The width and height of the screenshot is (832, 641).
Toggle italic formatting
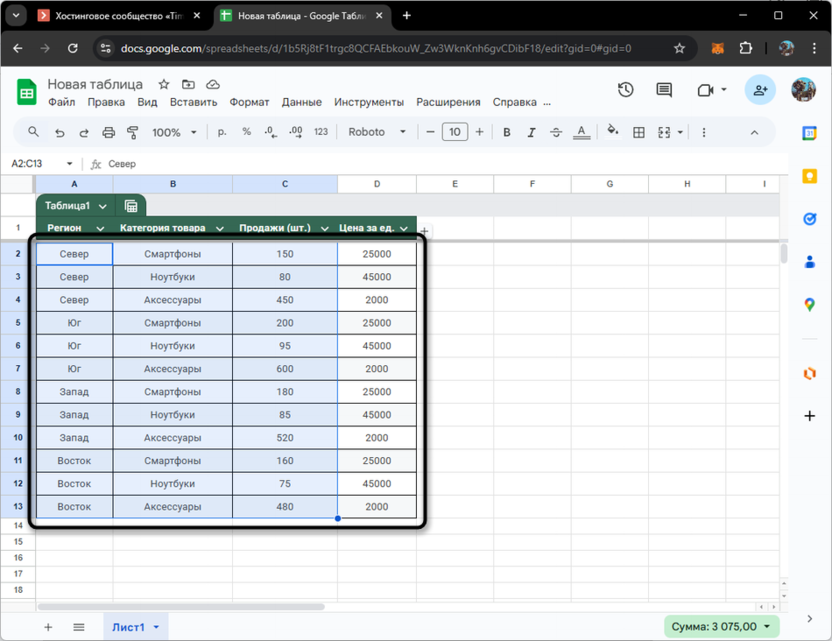531,132
